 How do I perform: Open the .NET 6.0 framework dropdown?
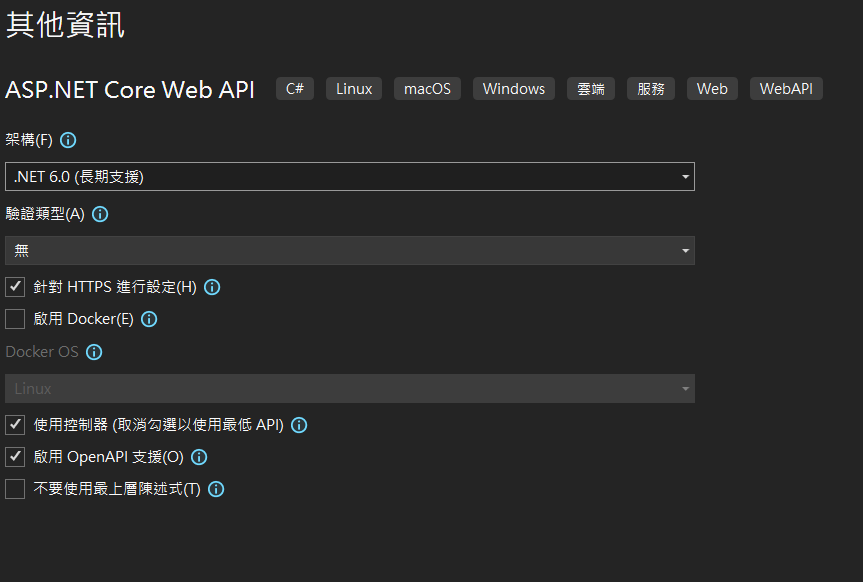click(x=350, y=177)
